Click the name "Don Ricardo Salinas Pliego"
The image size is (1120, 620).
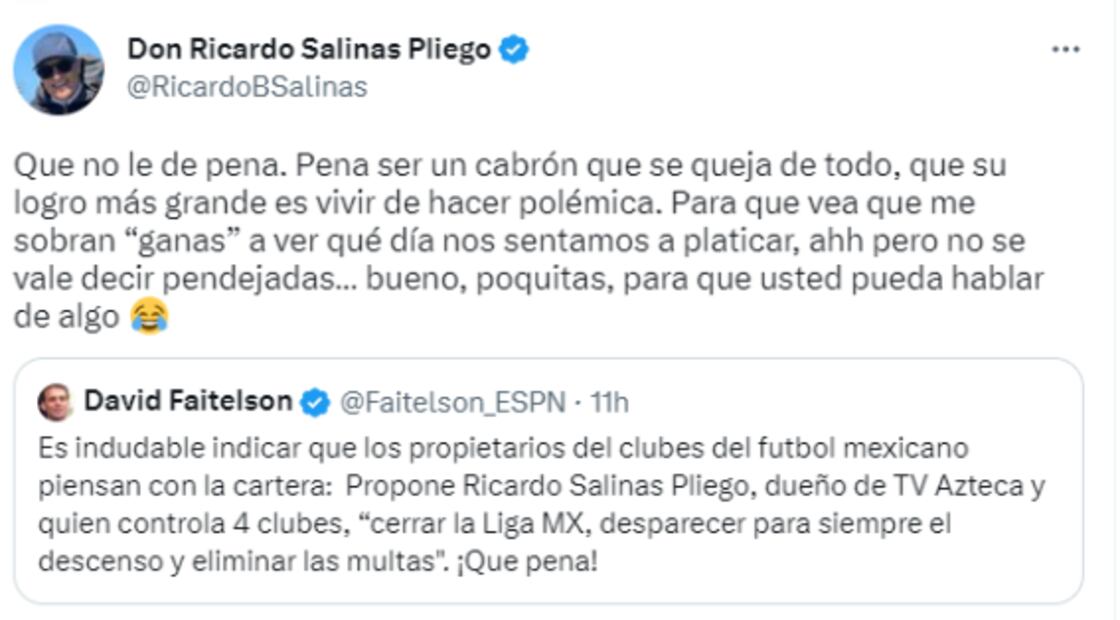click(x=309, y=49)
